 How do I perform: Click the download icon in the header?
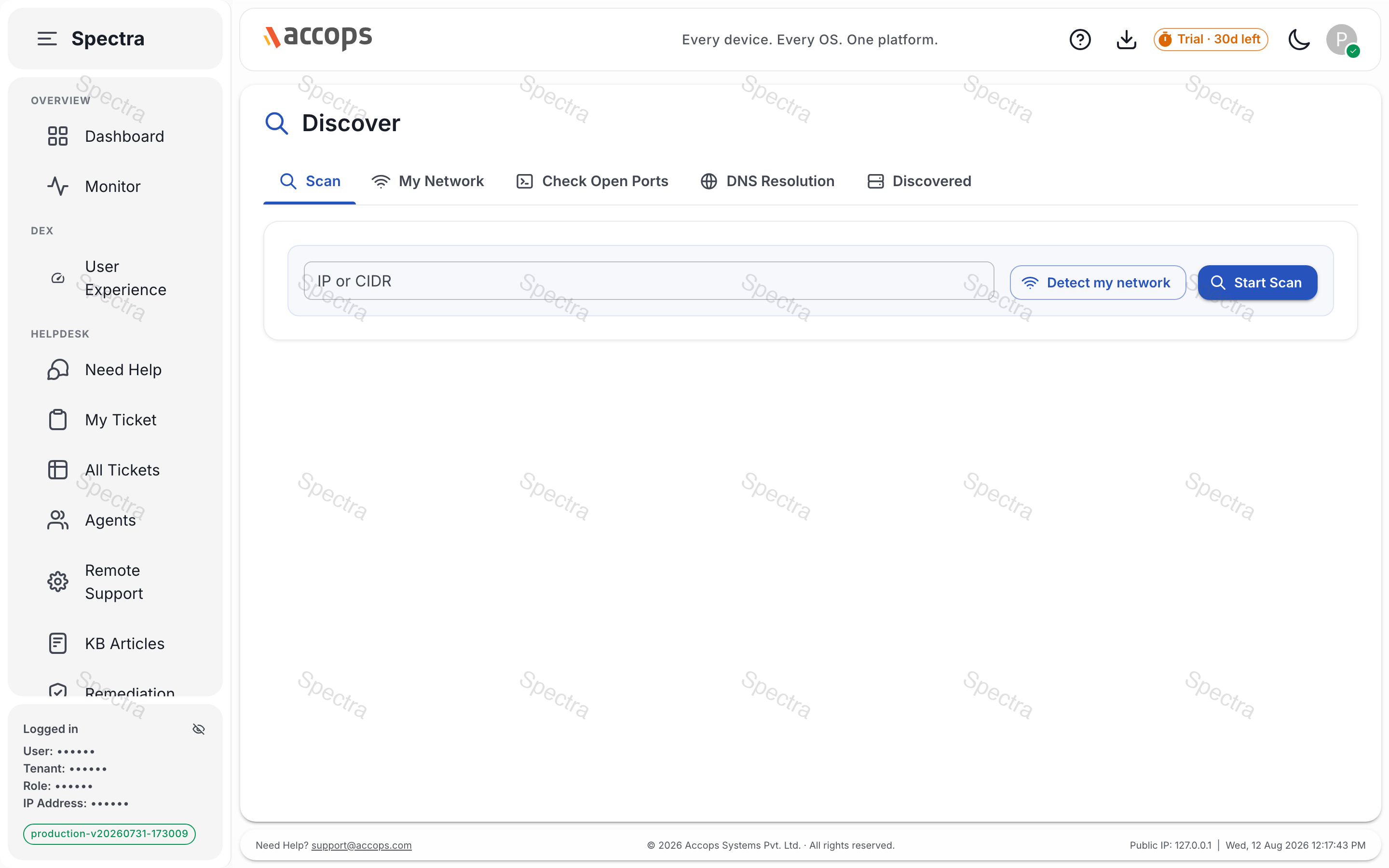pos(1126,40)
